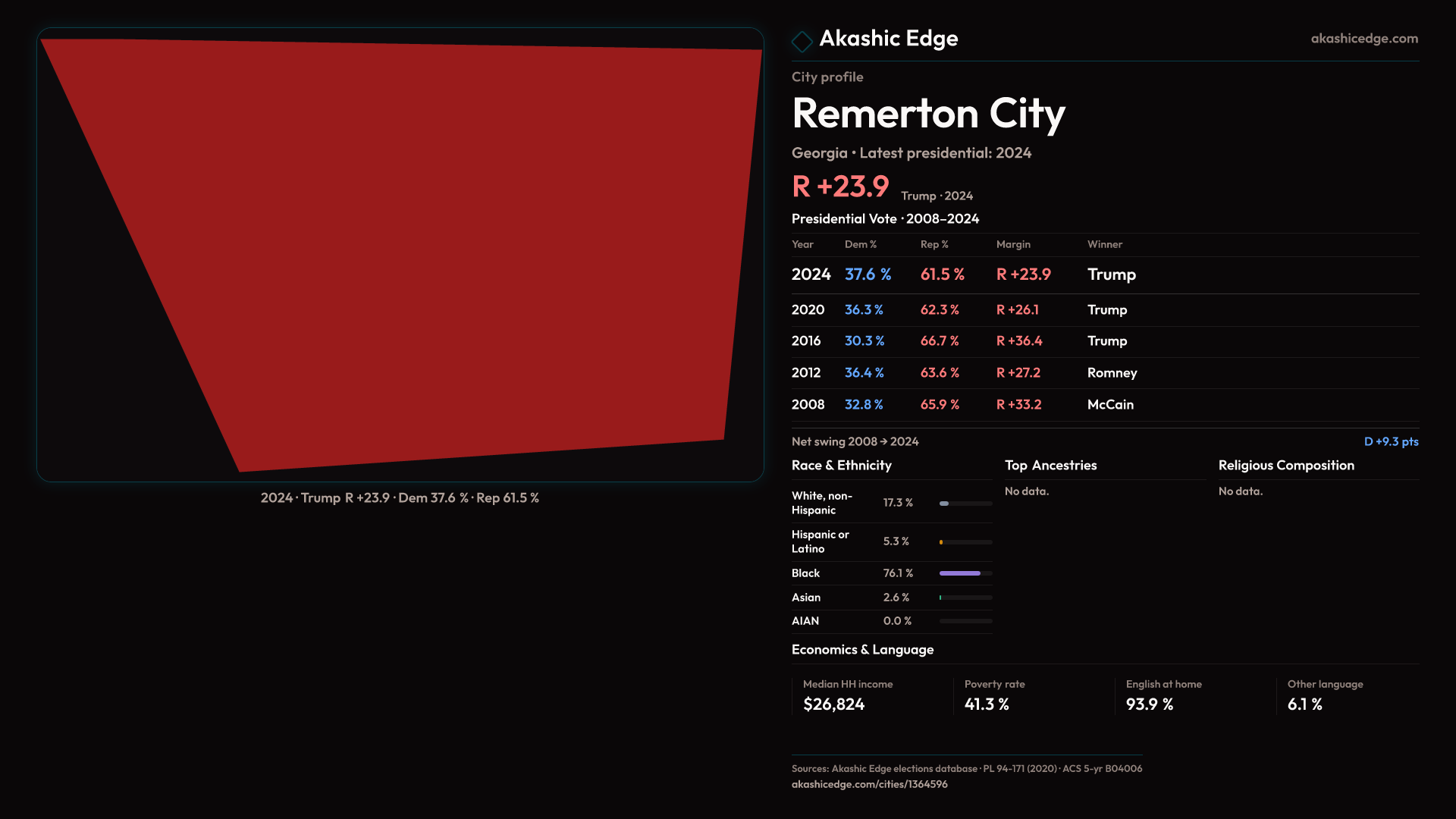
Task: Click the Akashic Edge diamond logo icon
Action: coord(802,41)
